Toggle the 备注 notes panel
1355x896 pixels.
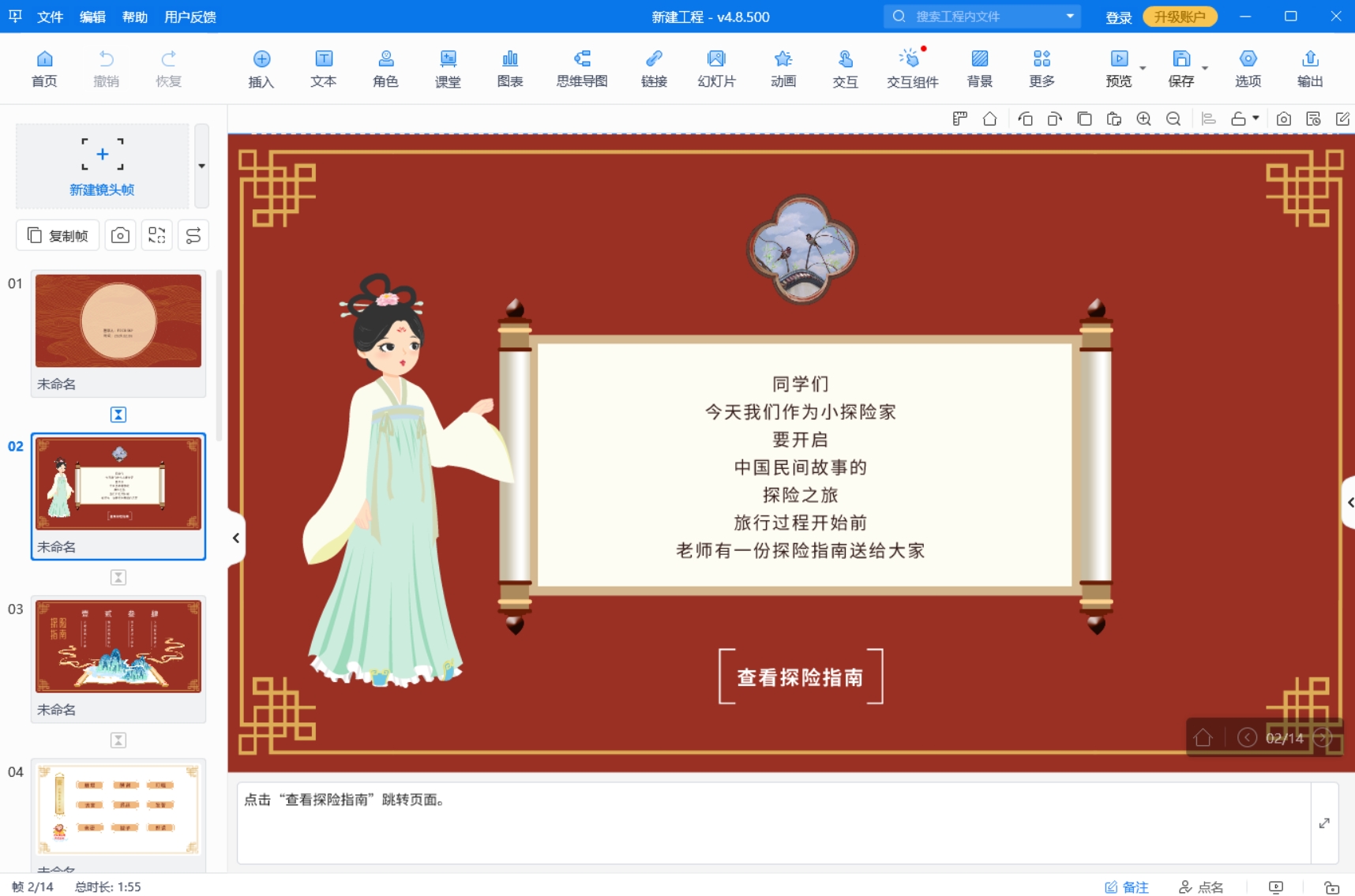[1128, 886]
